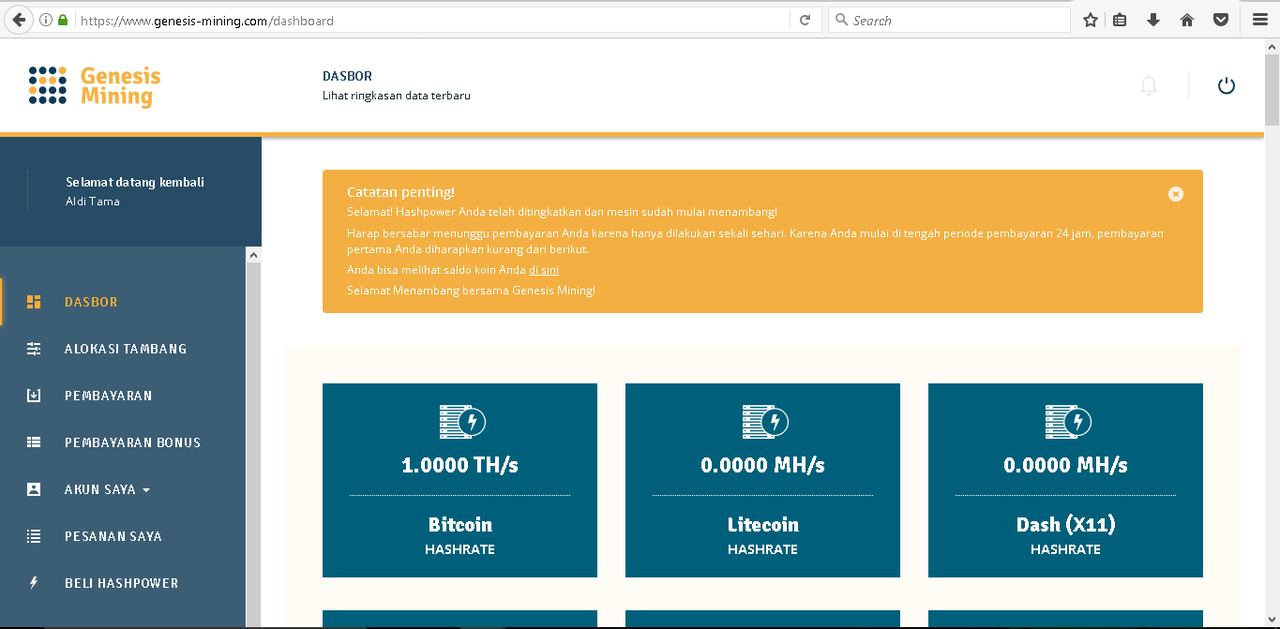Bookmark this page with the star icon

pos(1091,20)
